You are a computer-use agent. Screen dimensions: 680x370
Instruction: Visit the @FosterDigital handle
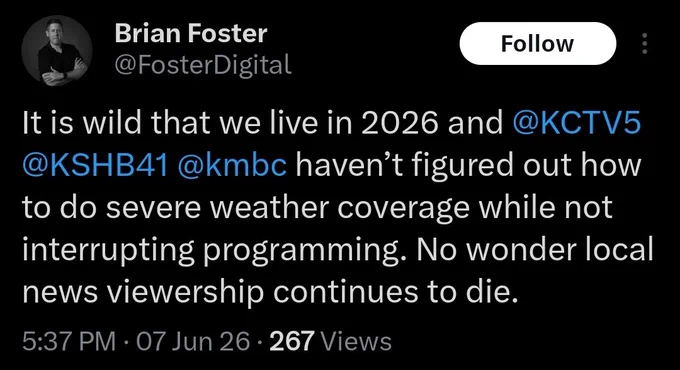(x=203, y=65)
